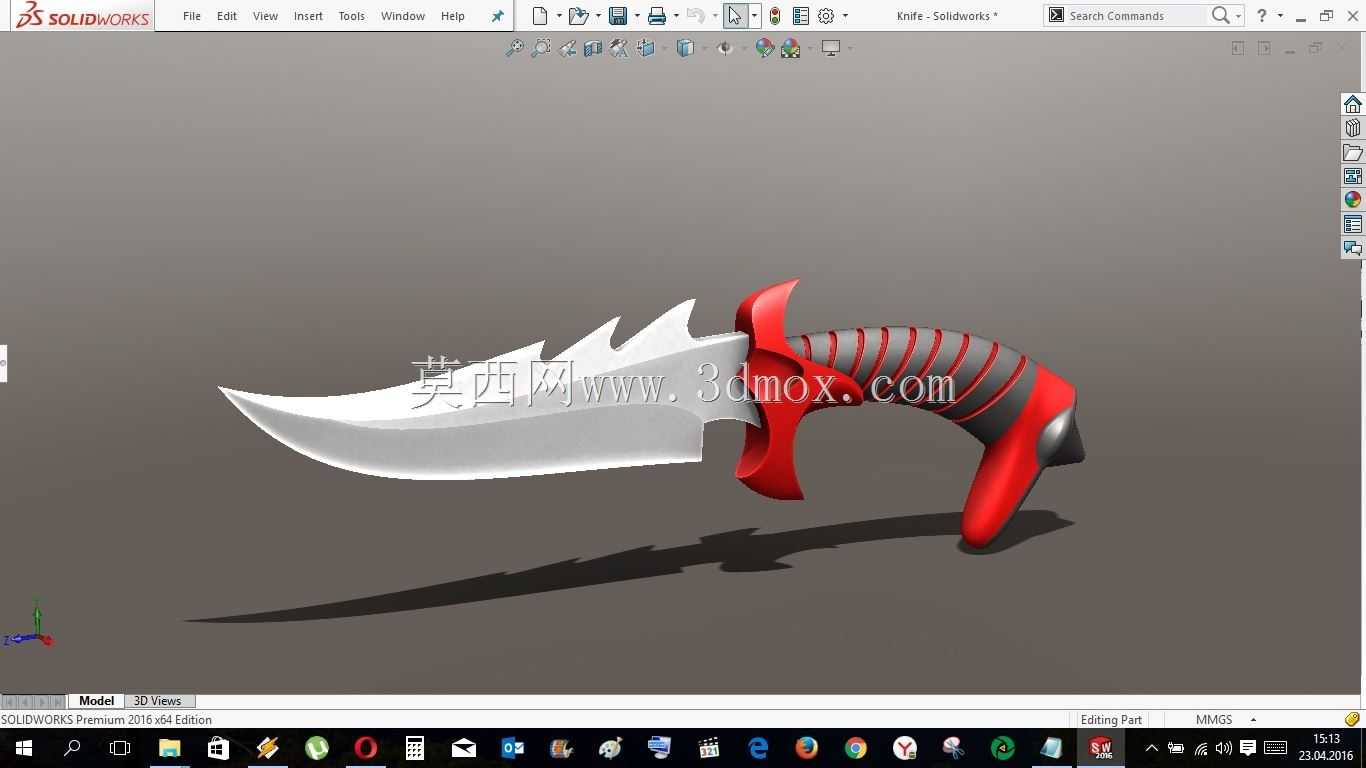This screenshot has height=768, width=1366.
Task: Click the Apply Scene icon
Action: 791,48
